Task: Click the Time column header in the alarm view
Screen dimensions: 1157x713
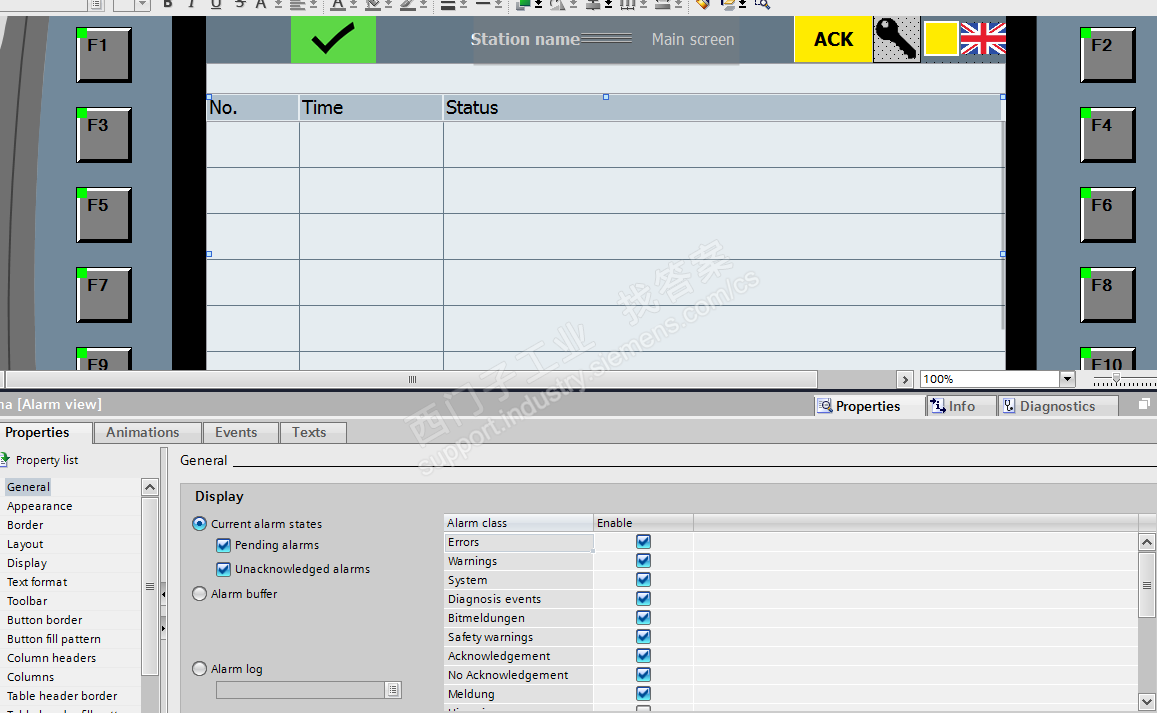Action: 370,108
